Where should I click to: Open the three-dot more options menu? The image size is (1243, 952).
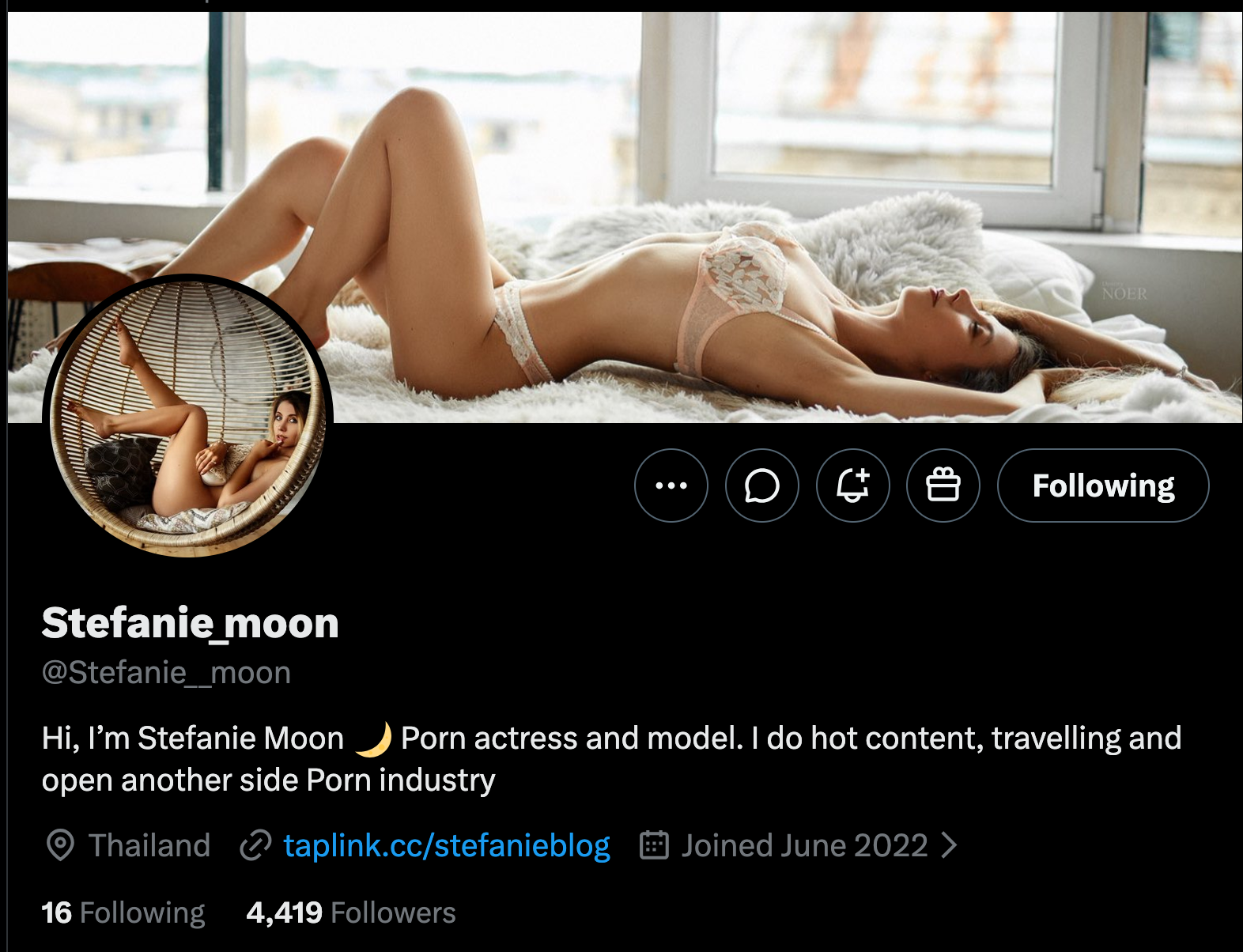click(671, 485)
